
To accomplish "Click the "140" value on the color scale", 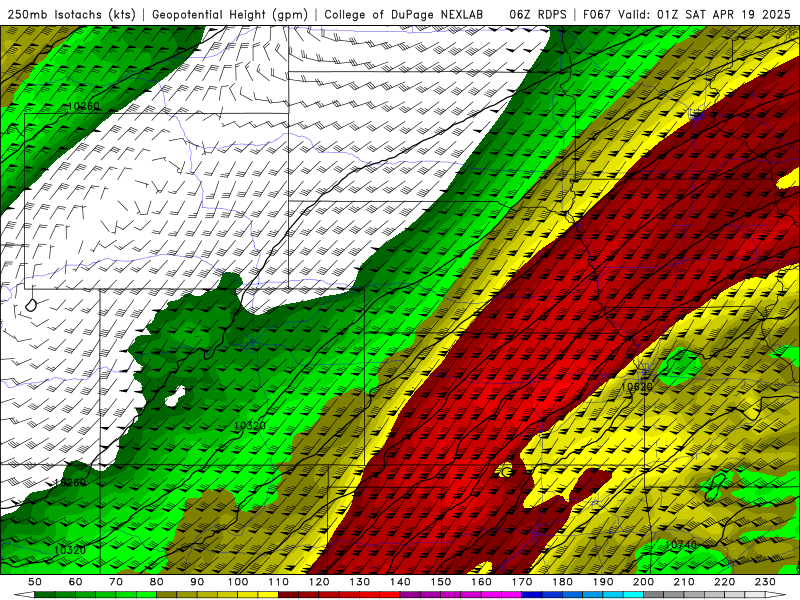I will coord(400,582).
